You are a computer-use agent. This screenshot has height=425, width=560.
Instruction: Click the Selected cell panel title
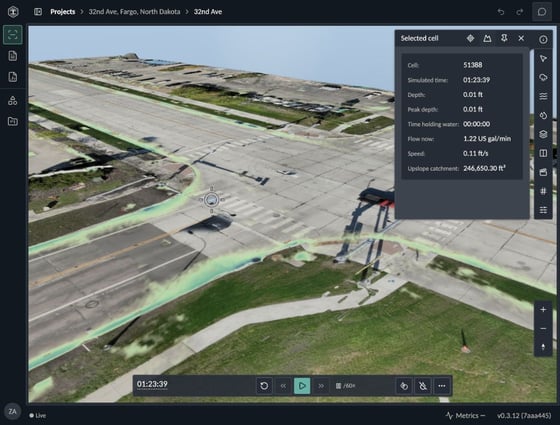419,38
